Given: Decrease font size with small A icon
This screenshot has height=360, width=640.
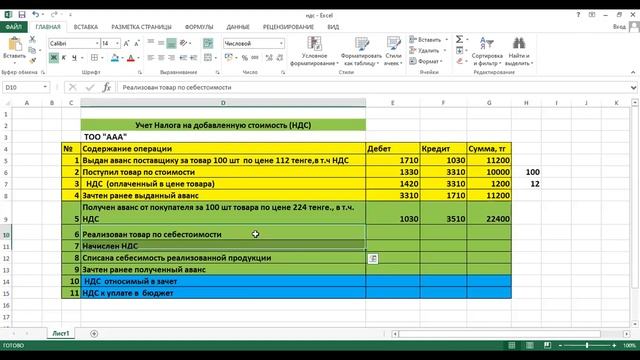Looking at the screenshot, I should click(137, 43).
